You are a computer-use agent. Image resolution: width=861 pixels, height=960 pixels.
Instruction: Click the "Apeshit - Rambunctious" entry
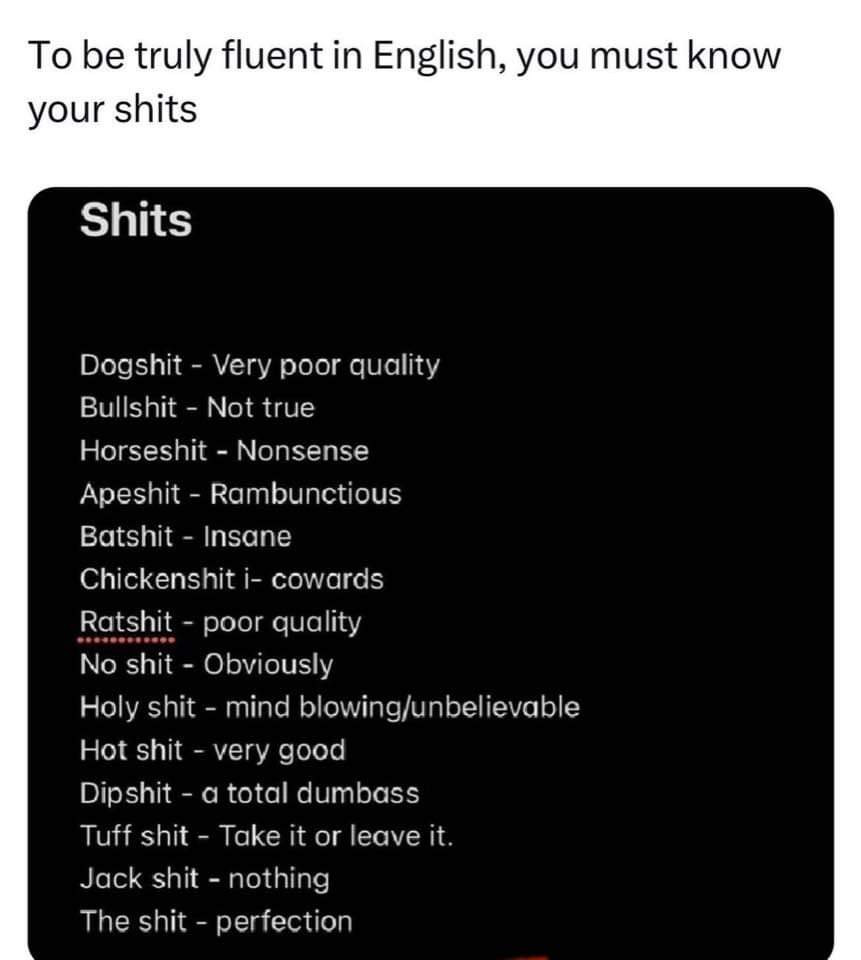[240, 494]
